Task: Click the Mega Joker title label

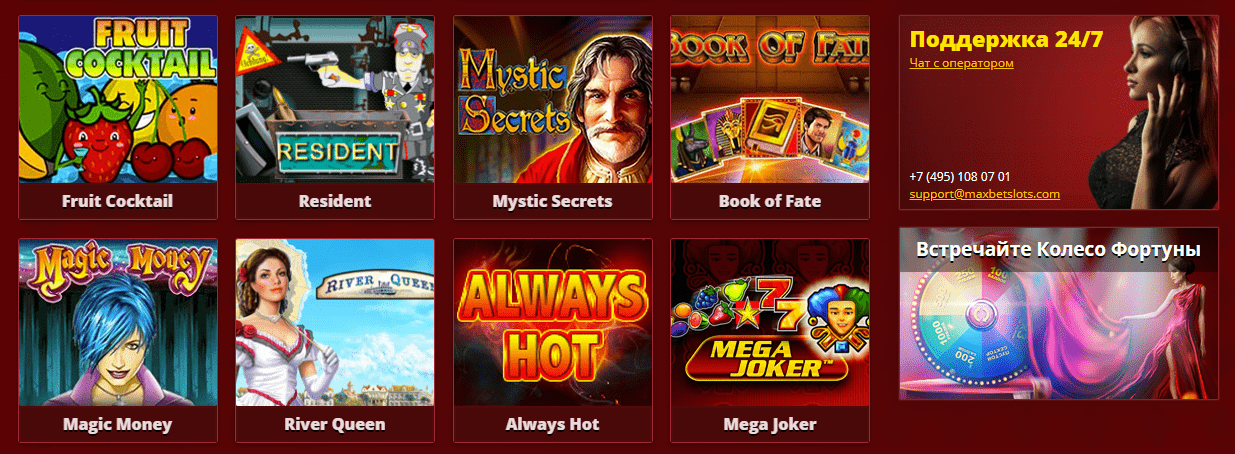Action: pyautogui.click(x=770, y=424)
